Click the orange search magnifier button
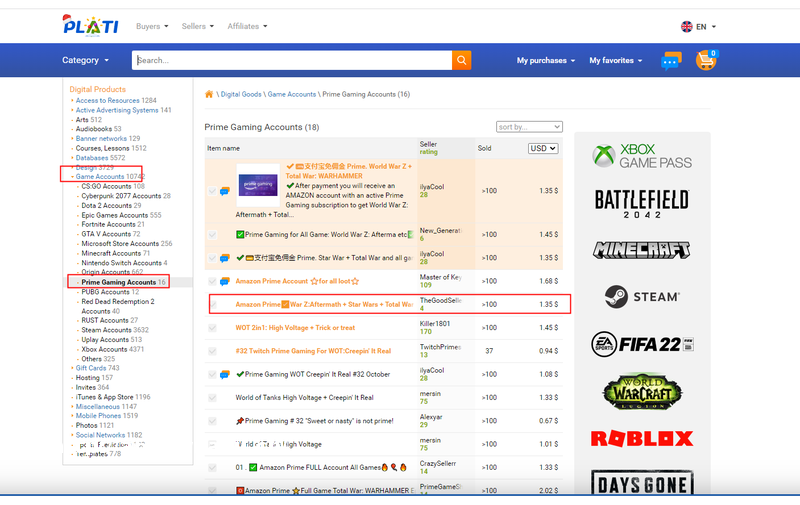Screen dimensions: 800x505 pyautogui.click(x=461, y=60)
